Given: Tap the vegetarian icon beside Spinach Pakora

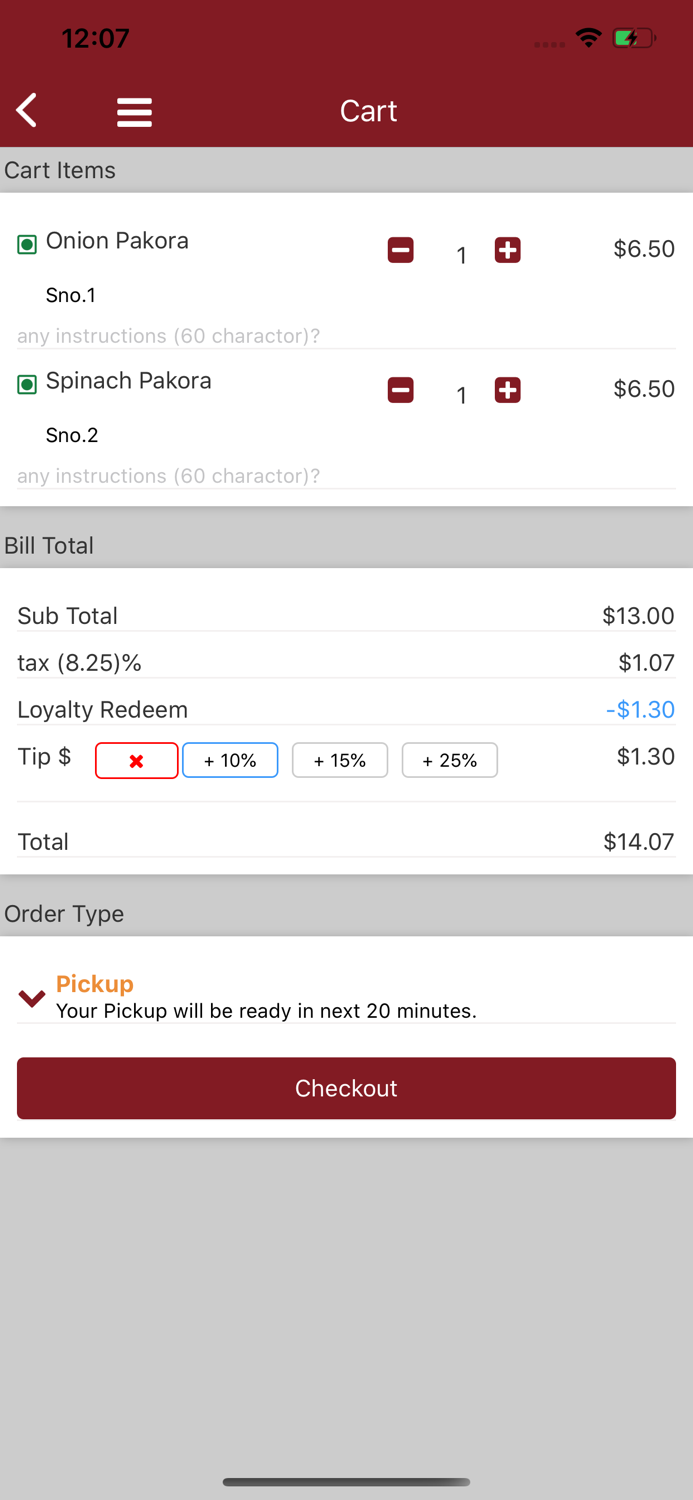Looking at the screenshot, I should (x=27, y=384).
